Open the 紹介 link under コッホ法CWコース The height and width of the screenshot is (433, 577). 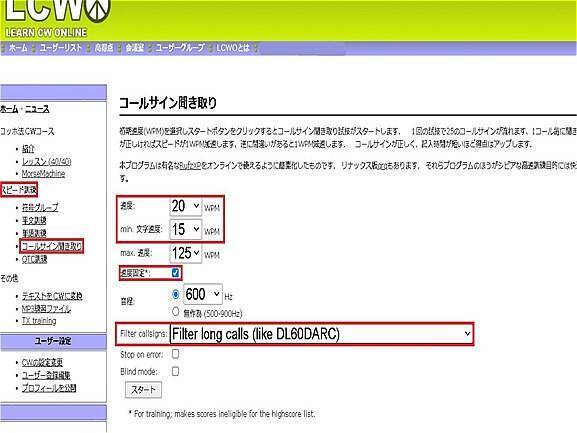pyautogui.click(x=28, y=149)
